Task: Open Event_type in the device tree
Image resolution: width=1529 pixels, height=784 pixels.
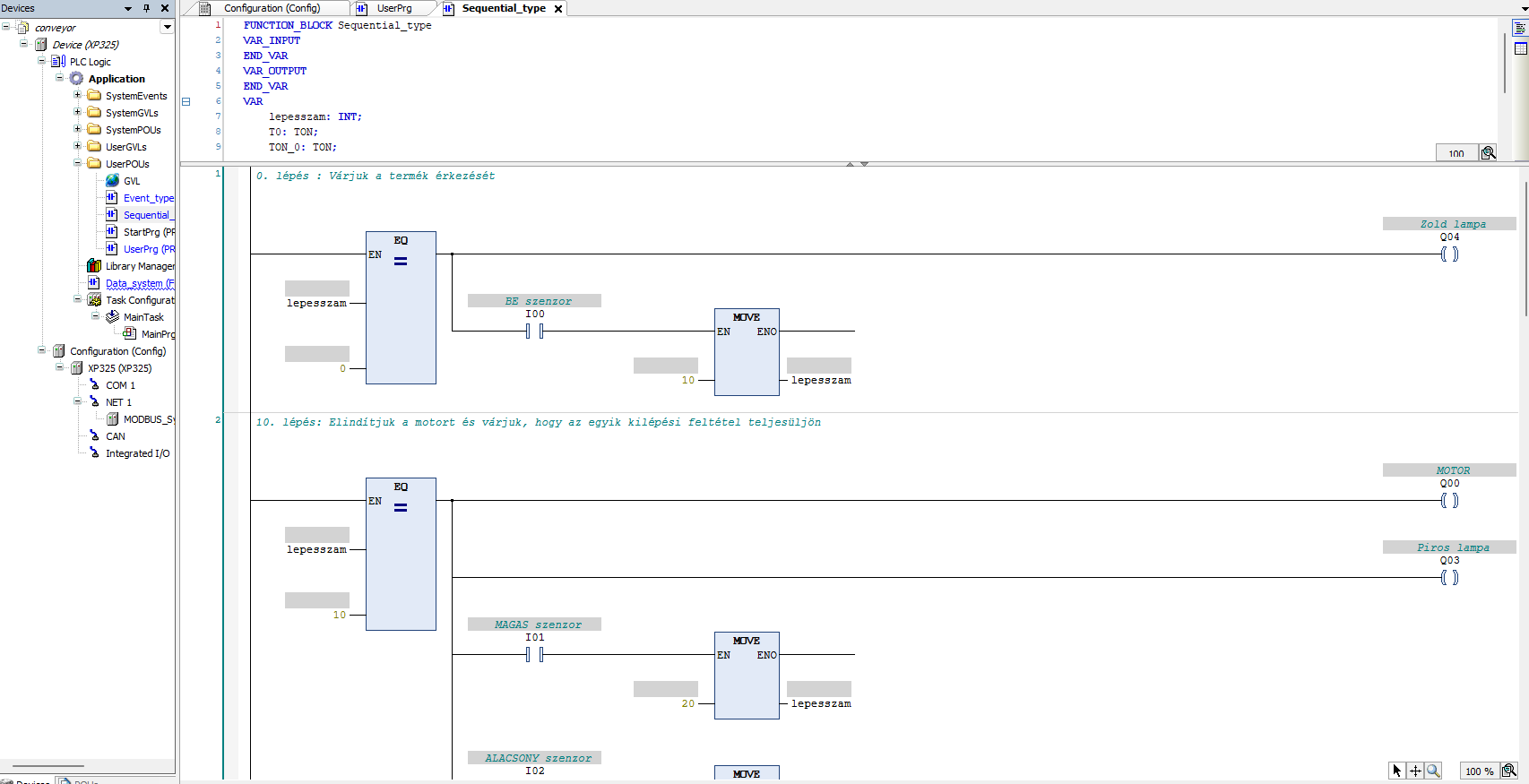Action: [x=148, y=198]
